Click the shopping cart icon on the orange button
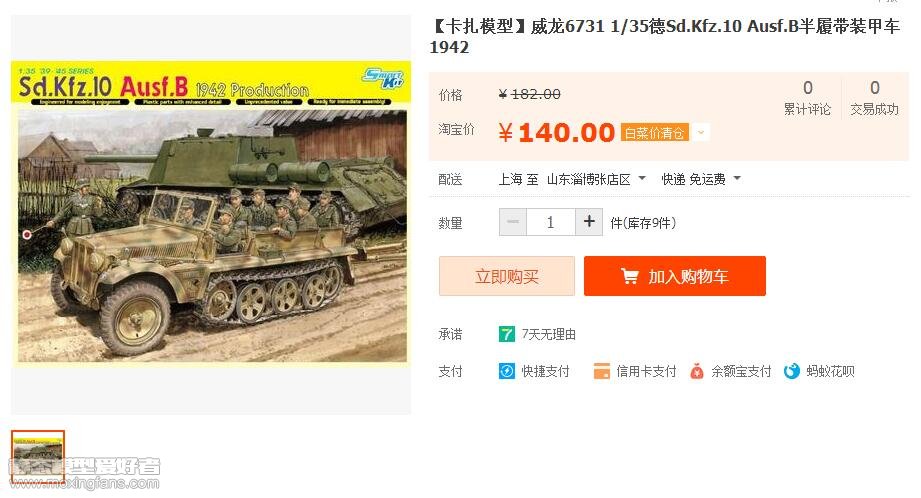 click(630, 276)
